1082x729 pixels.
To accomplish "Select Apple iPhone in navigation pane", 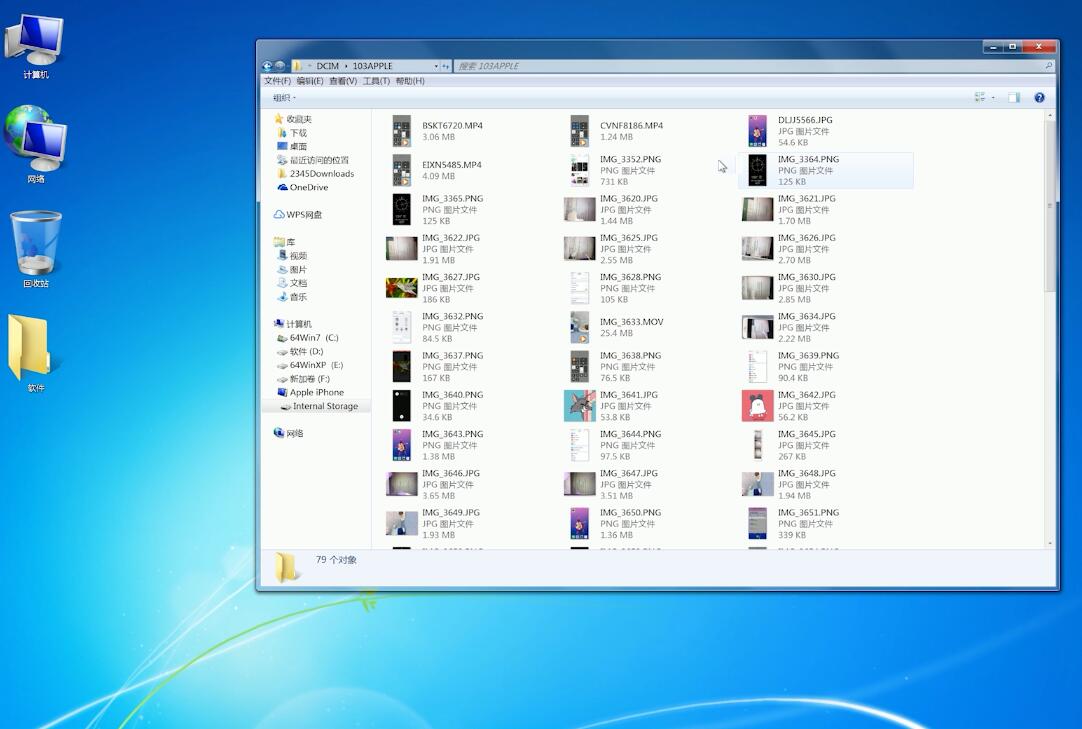I will click(311, 392).
